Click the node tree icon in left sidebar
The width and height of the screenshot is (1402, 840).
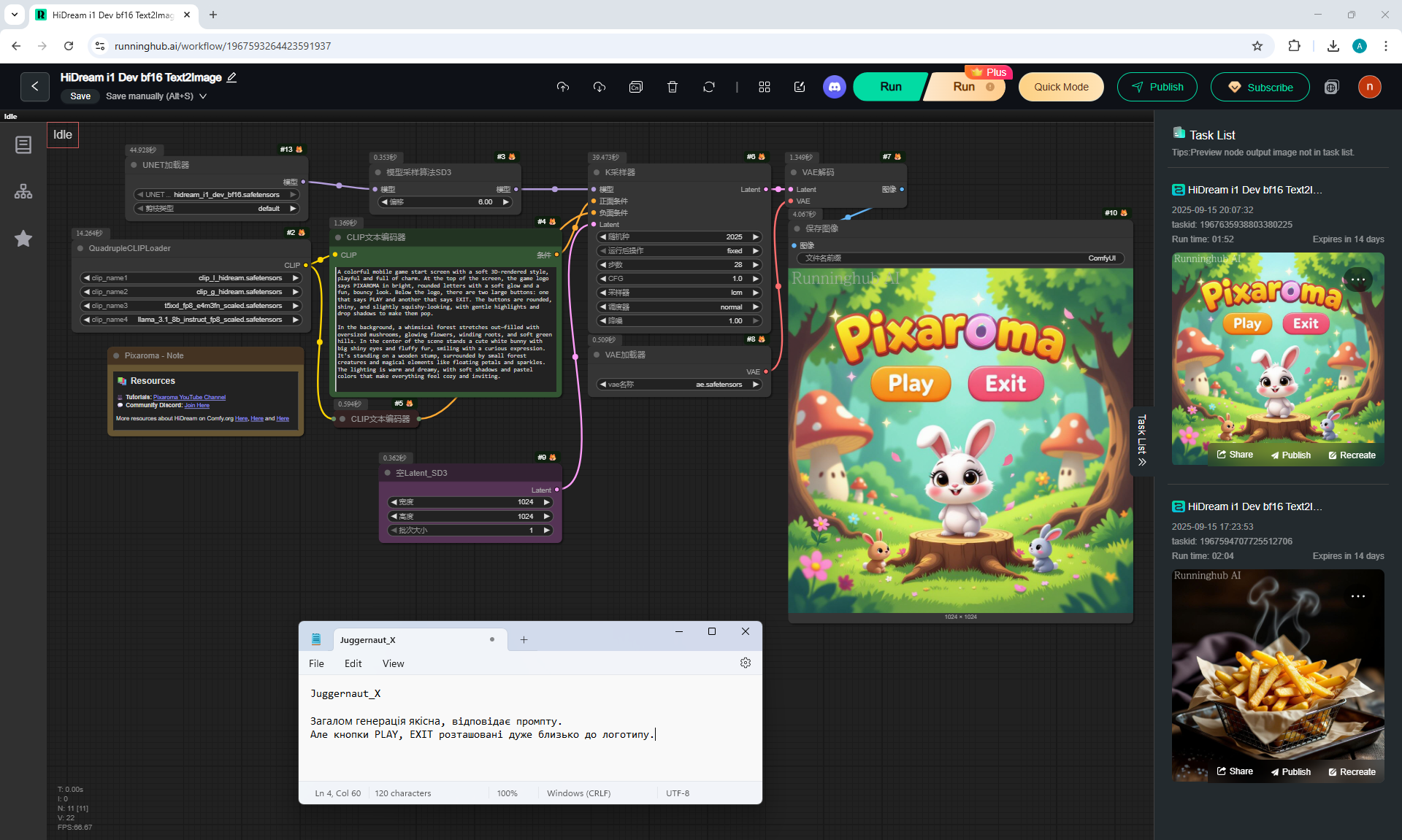[x=23, y=192]
